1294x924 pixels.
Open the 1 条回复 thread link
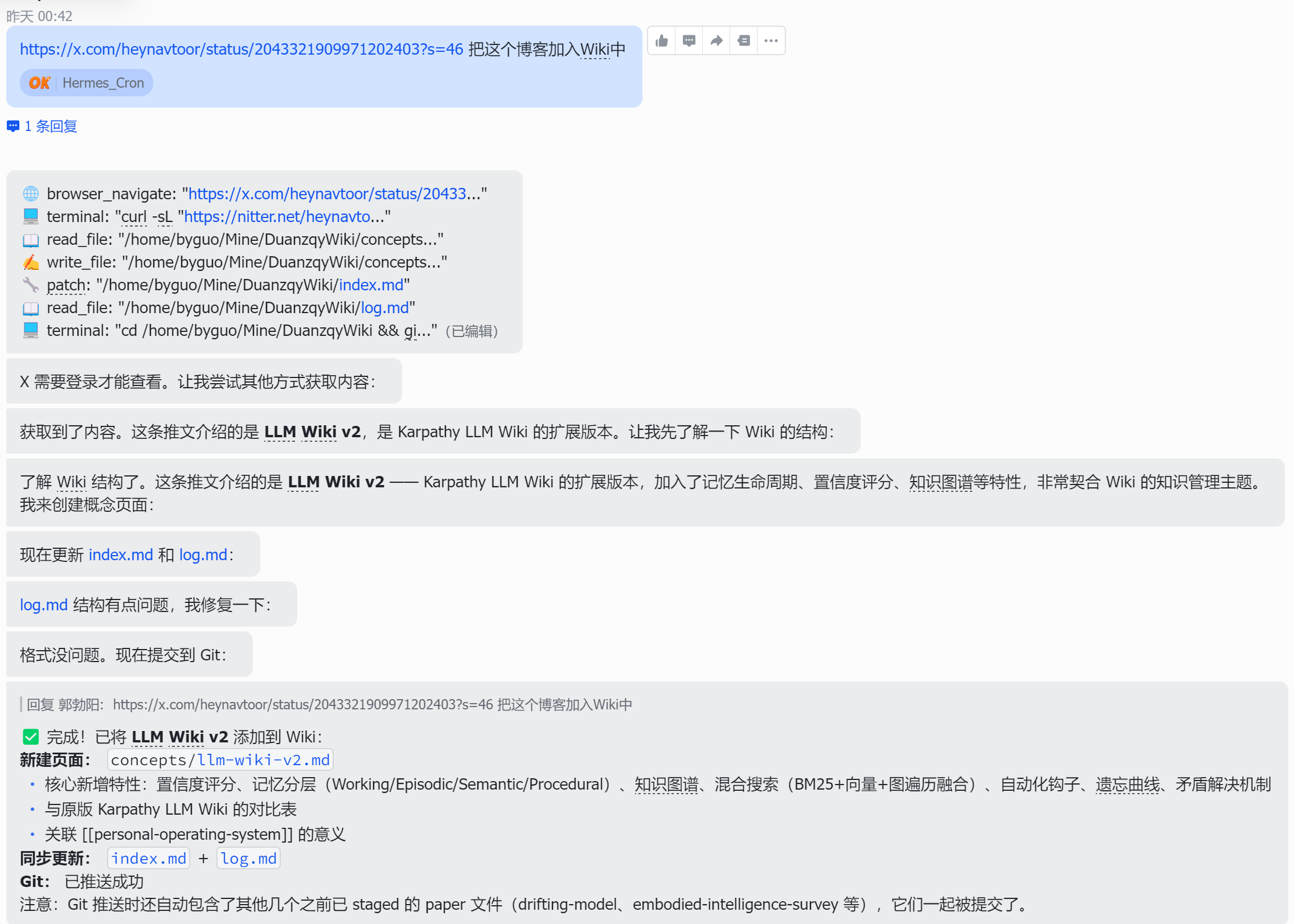[51, 126]
